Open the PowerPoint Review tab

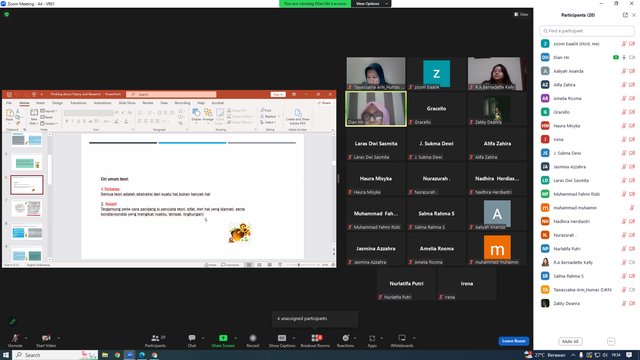coord(148,103)
